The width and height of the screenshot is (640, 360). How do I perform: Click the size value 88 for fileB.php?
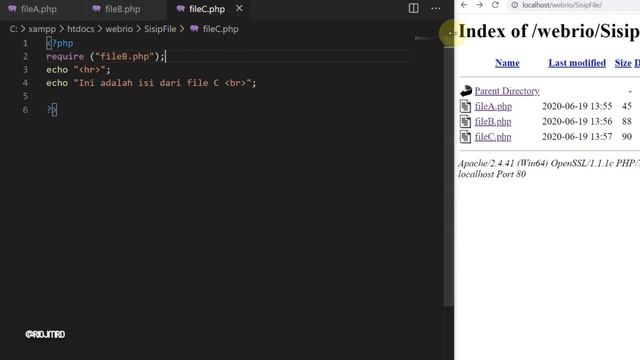pyautogui.click(x=627, y=122)
